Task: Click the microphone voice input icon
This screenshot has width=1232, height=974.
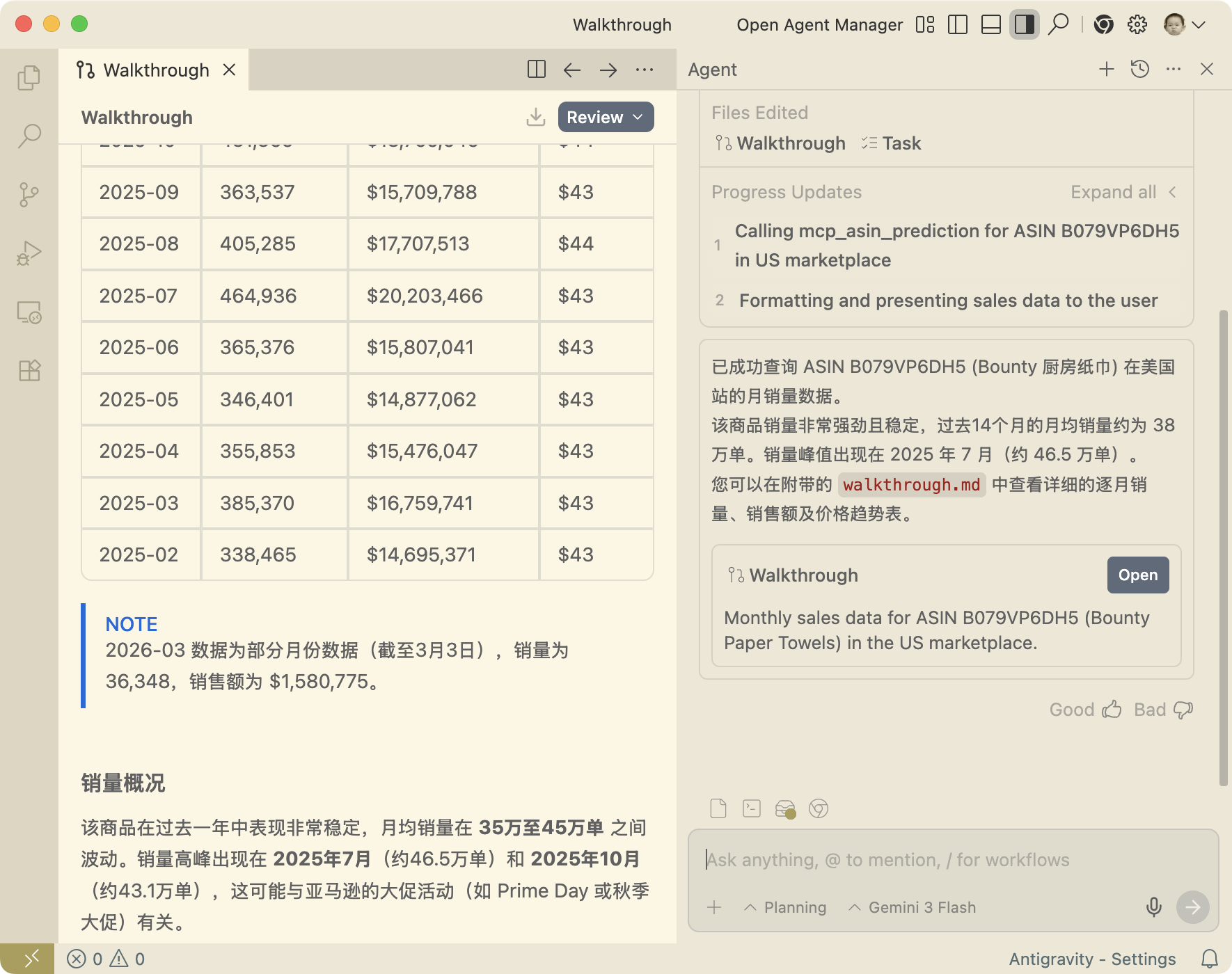Action: tap(1153, 907)
